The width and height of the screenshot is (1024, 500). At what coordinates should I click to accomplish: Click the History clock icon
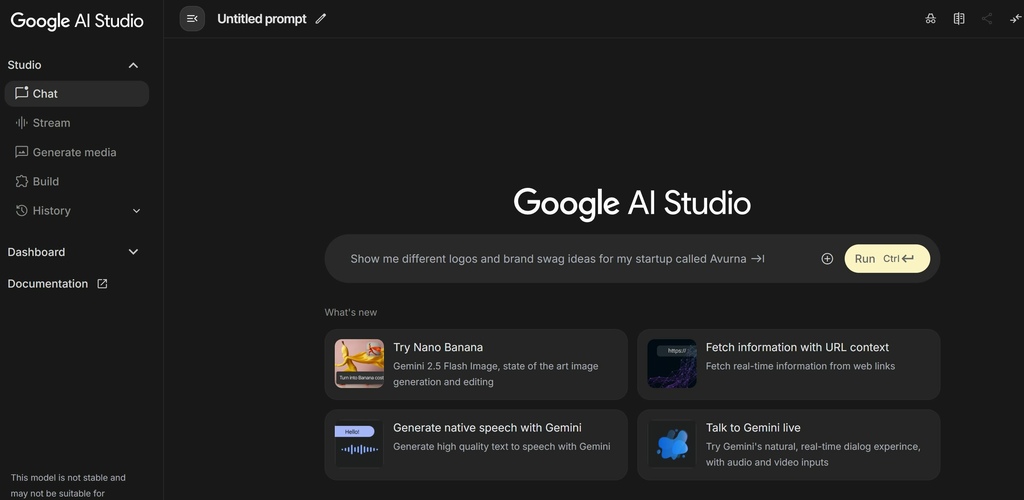(22, 210)
